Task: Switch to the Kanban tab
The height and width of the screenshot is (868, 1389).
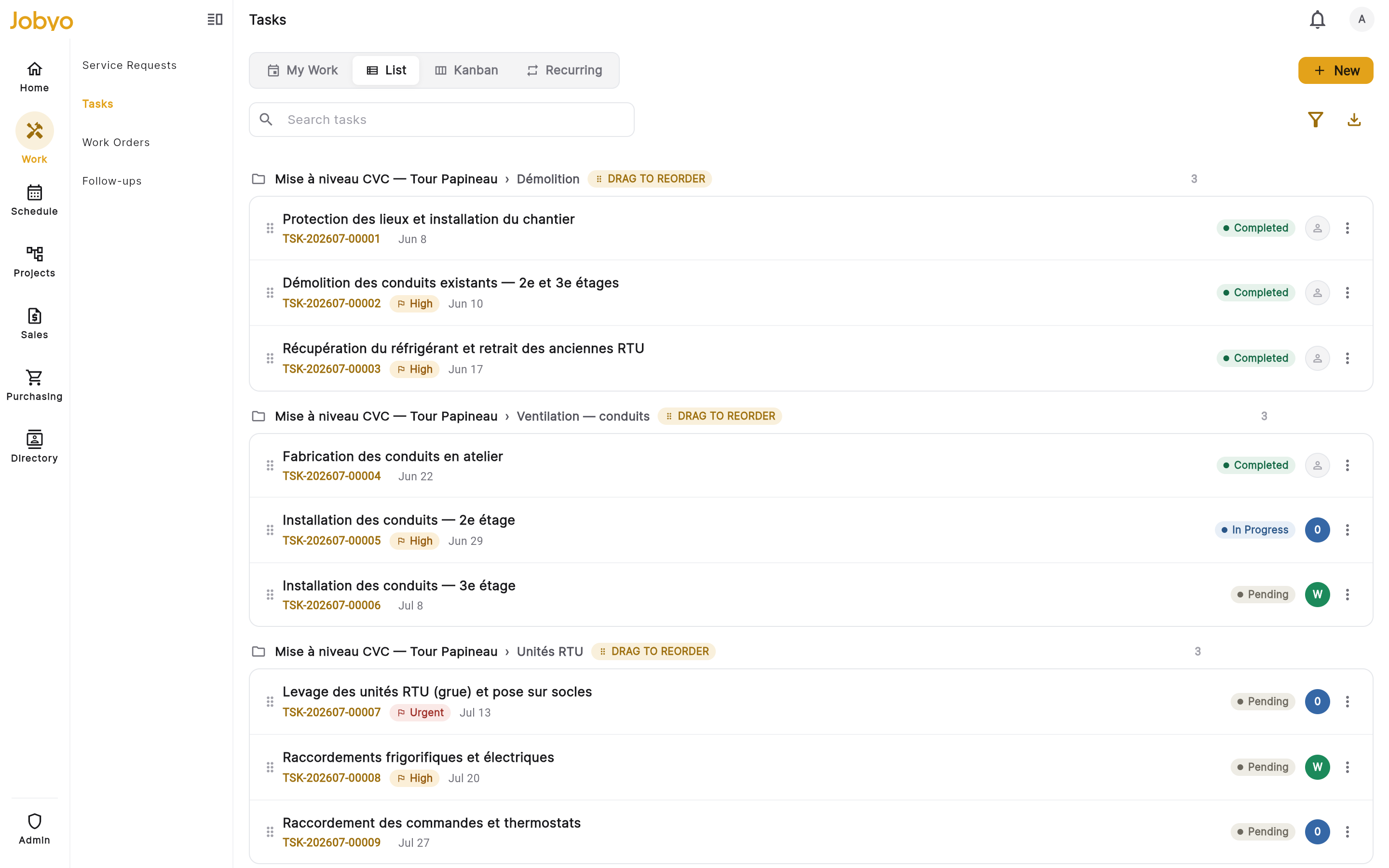Action: pos(466,70)
